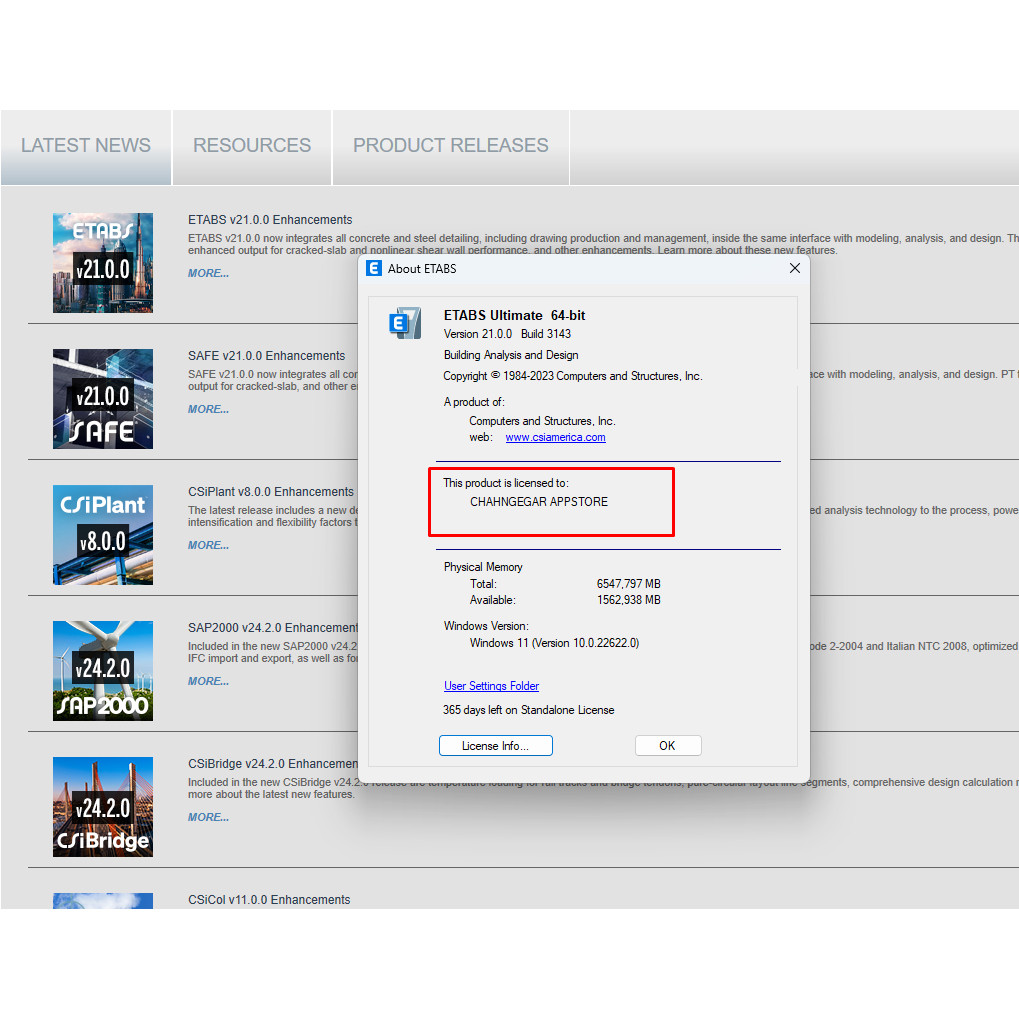This screenshot has height=1019, width=1019.
Task: Click the ETABS title bar icon
Action: (x=374, y=268)
